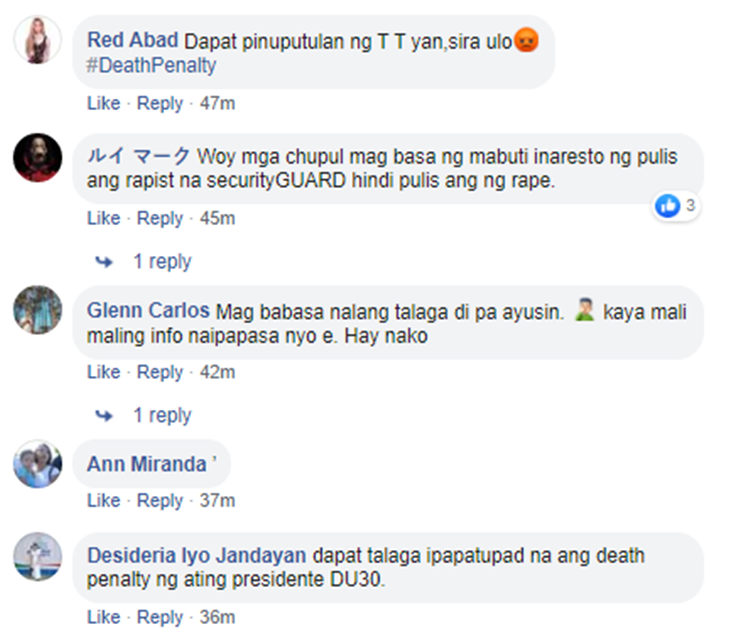Image resolution: width=750 pixels, height=639 pixels.
Task: Click the 37m timestamp on Ann Miranda's comment
Action: pyautogui.click(x=218, y=500)
